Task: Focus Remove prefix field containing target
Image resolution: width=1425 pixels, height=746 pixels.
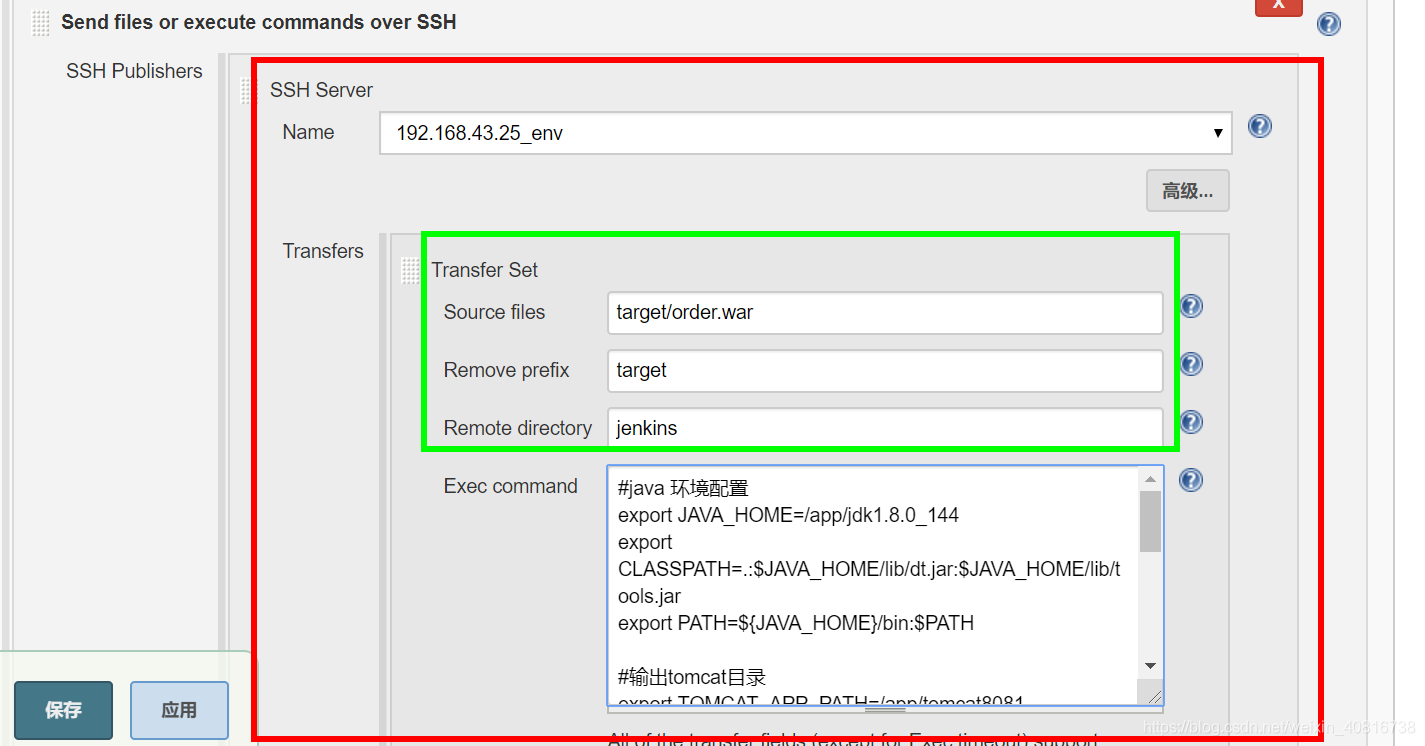Action: point(885,370)
